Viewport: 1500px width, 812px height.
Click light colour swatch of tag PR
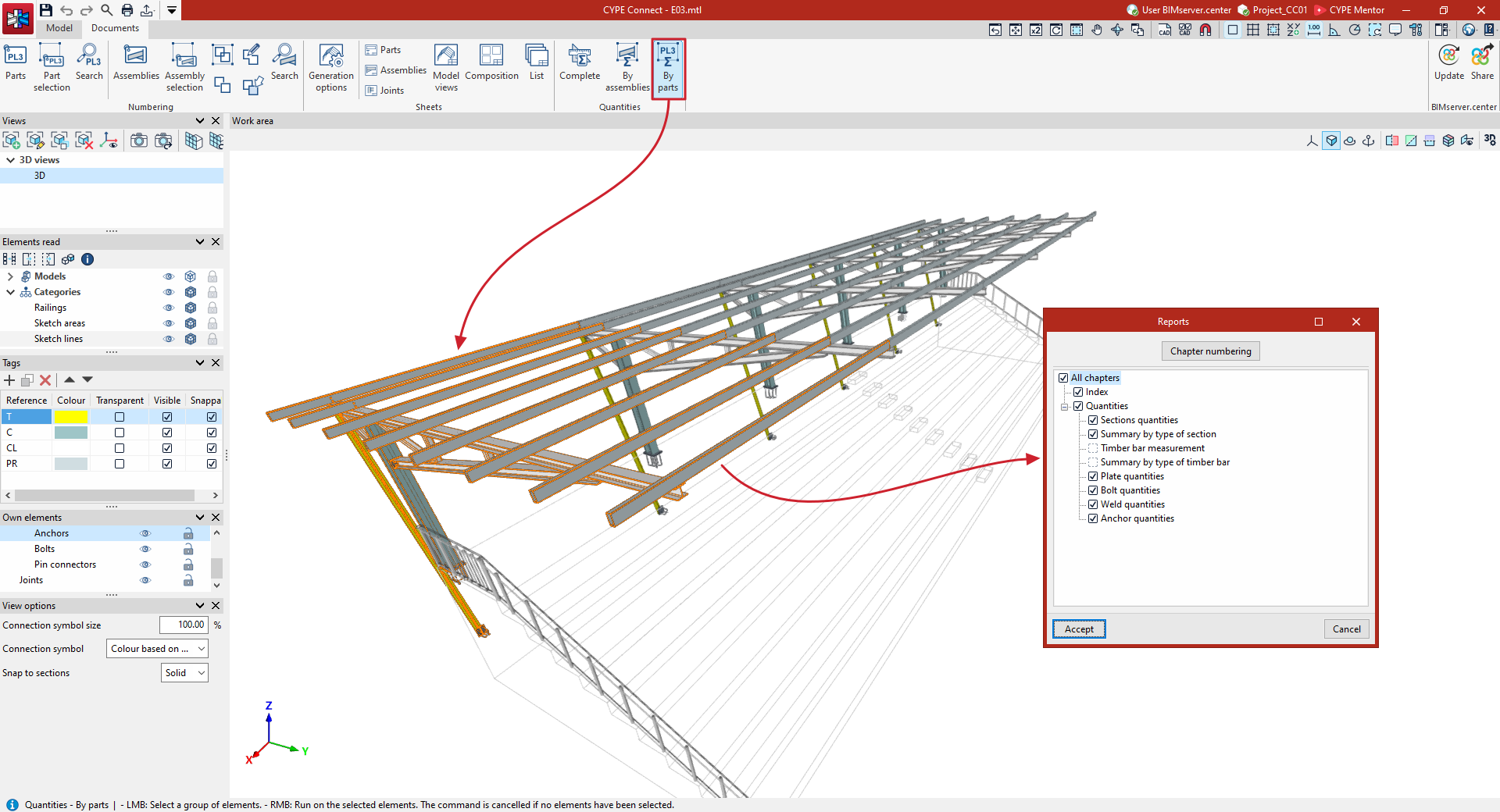(71, 464)
